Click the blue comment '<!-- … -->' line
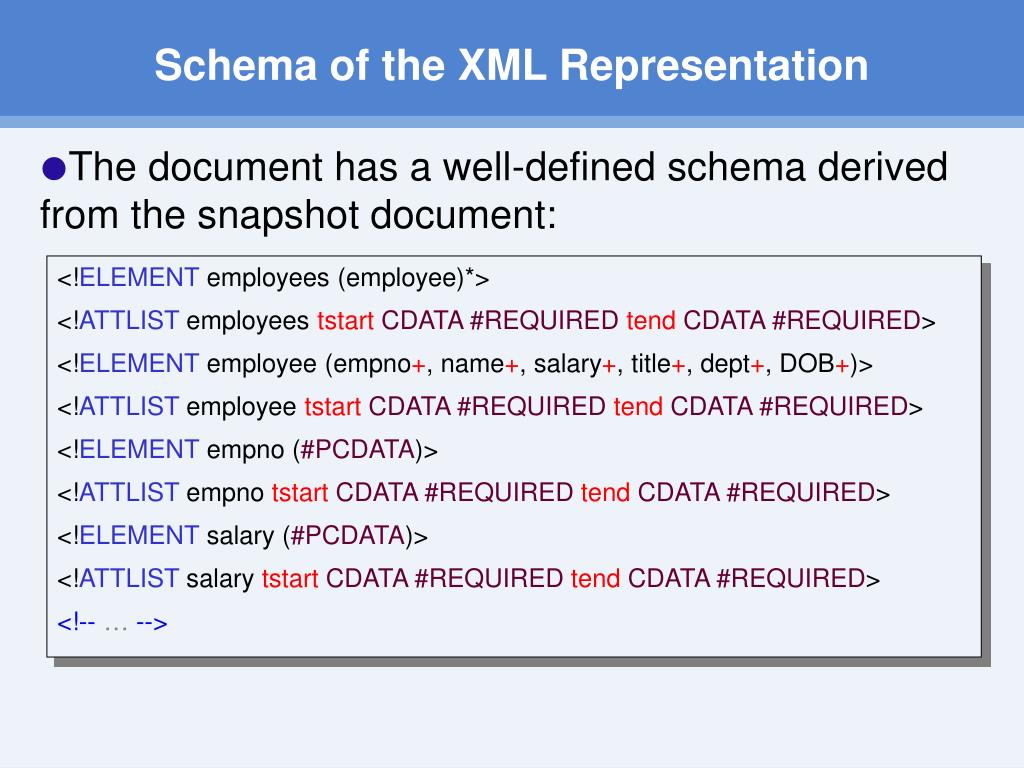 tap(112, 623)
